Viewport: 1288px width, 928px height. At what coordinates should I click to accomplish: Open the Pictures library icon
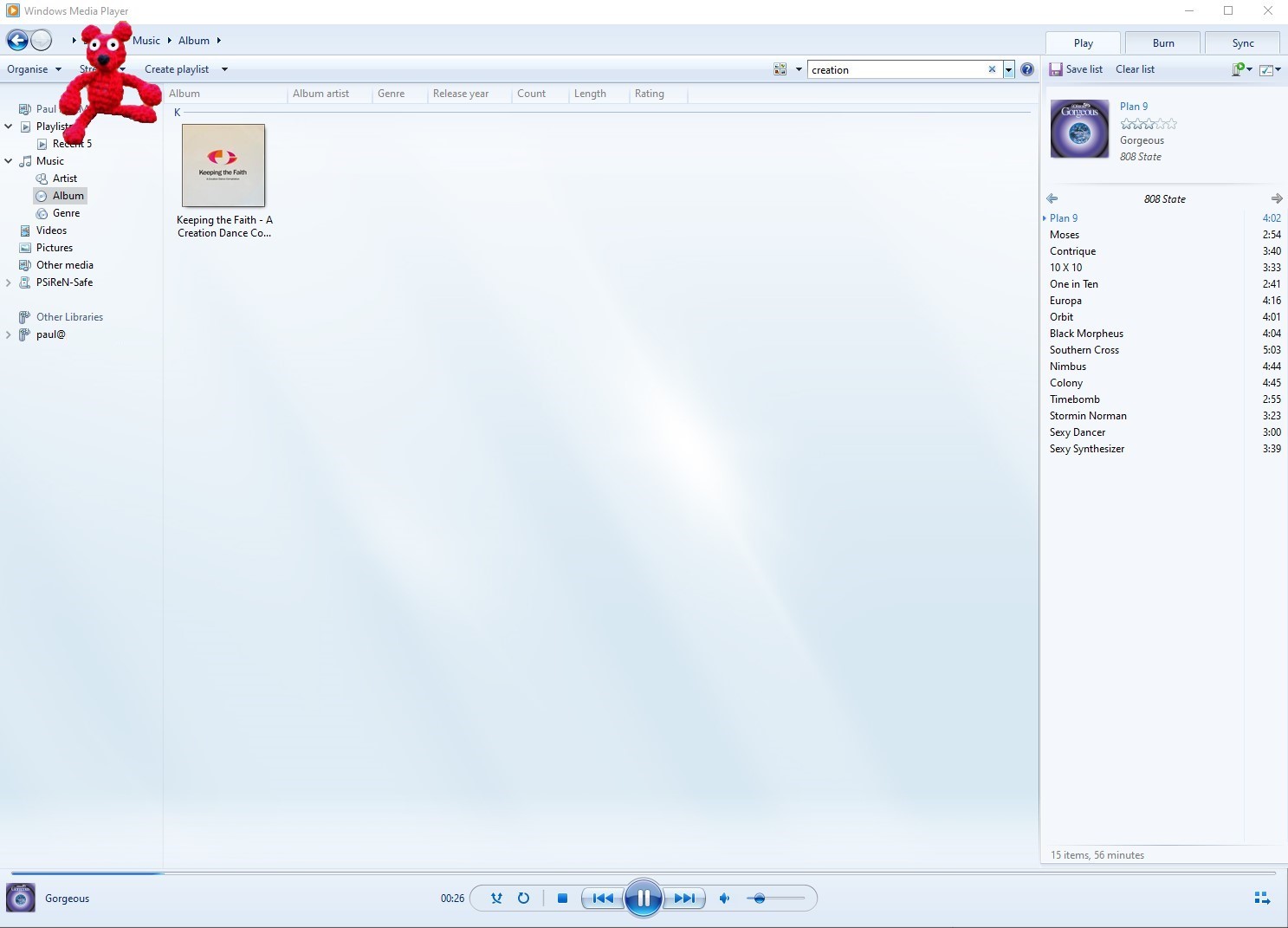click(25, 248)
